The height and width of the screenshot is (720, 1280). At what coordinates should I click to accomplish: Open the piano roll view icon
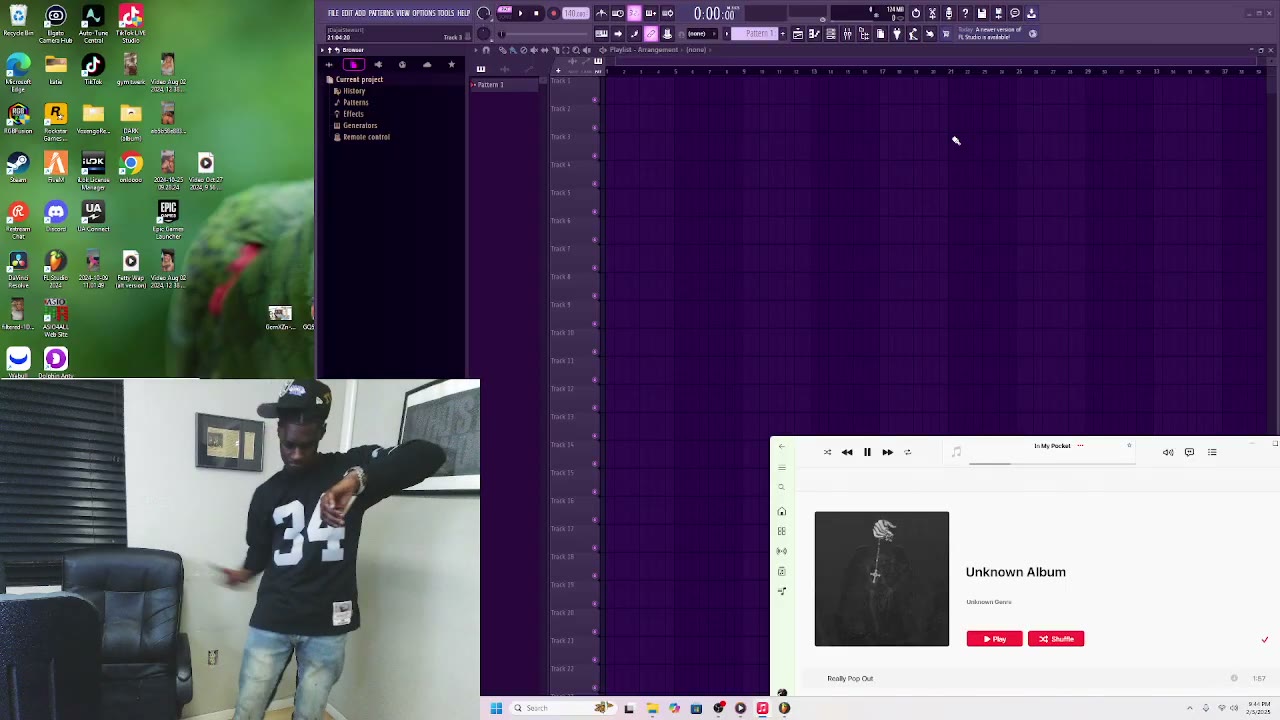814,34
